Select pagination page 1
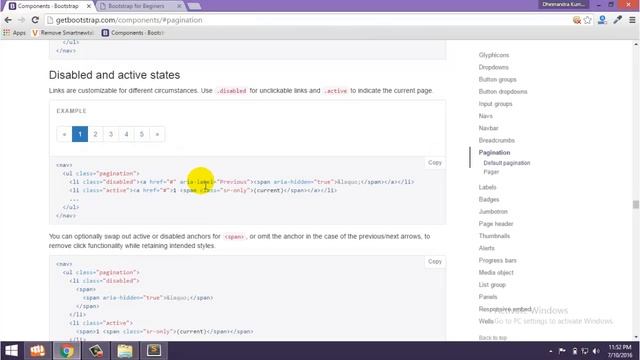 click(80, 134)
